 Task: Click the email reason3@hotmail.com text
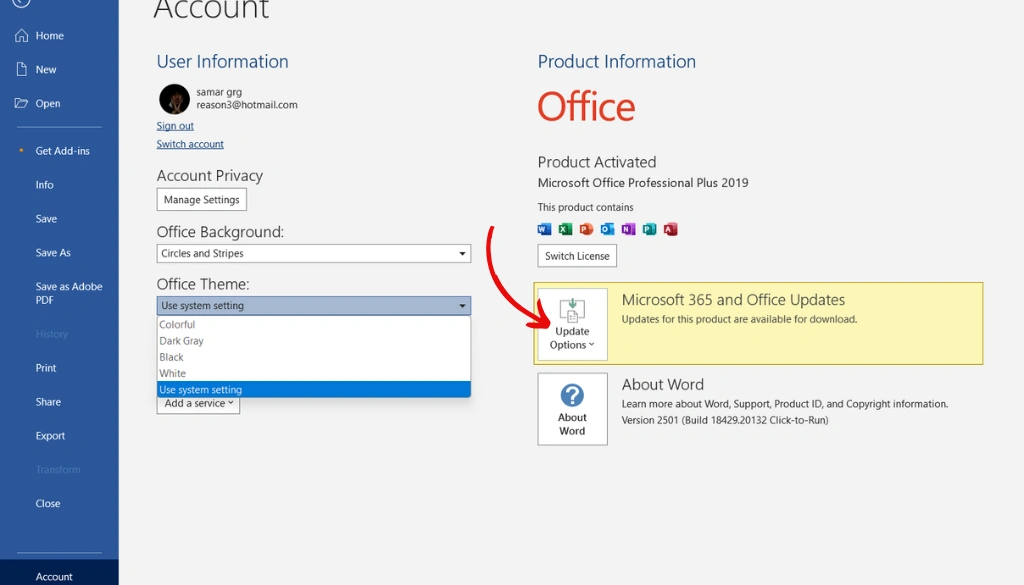247,104
